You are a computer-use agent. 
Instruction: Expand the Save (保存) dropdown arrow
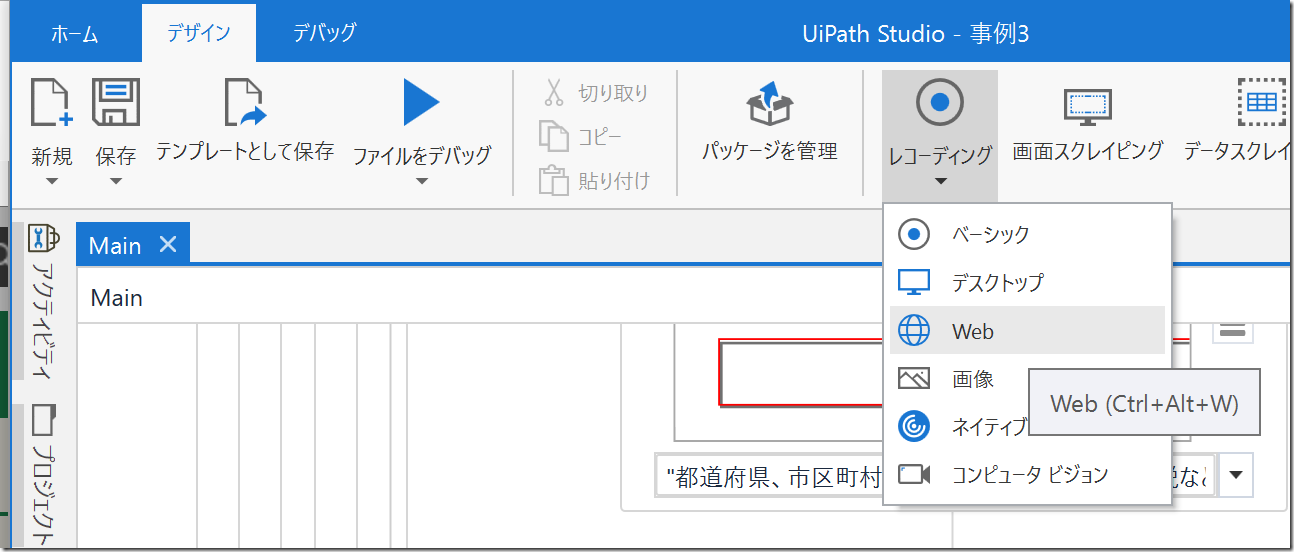point(115,182)
